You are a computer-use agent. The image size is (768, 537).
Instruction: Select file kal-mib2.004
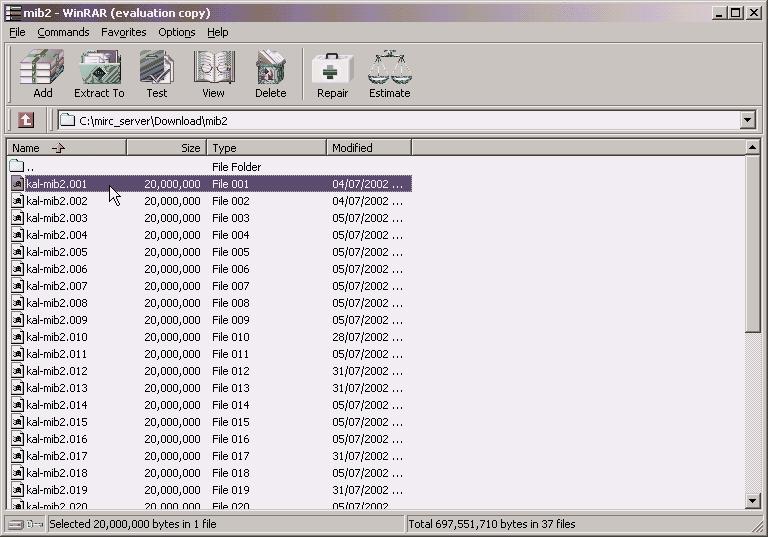[57, 235]
